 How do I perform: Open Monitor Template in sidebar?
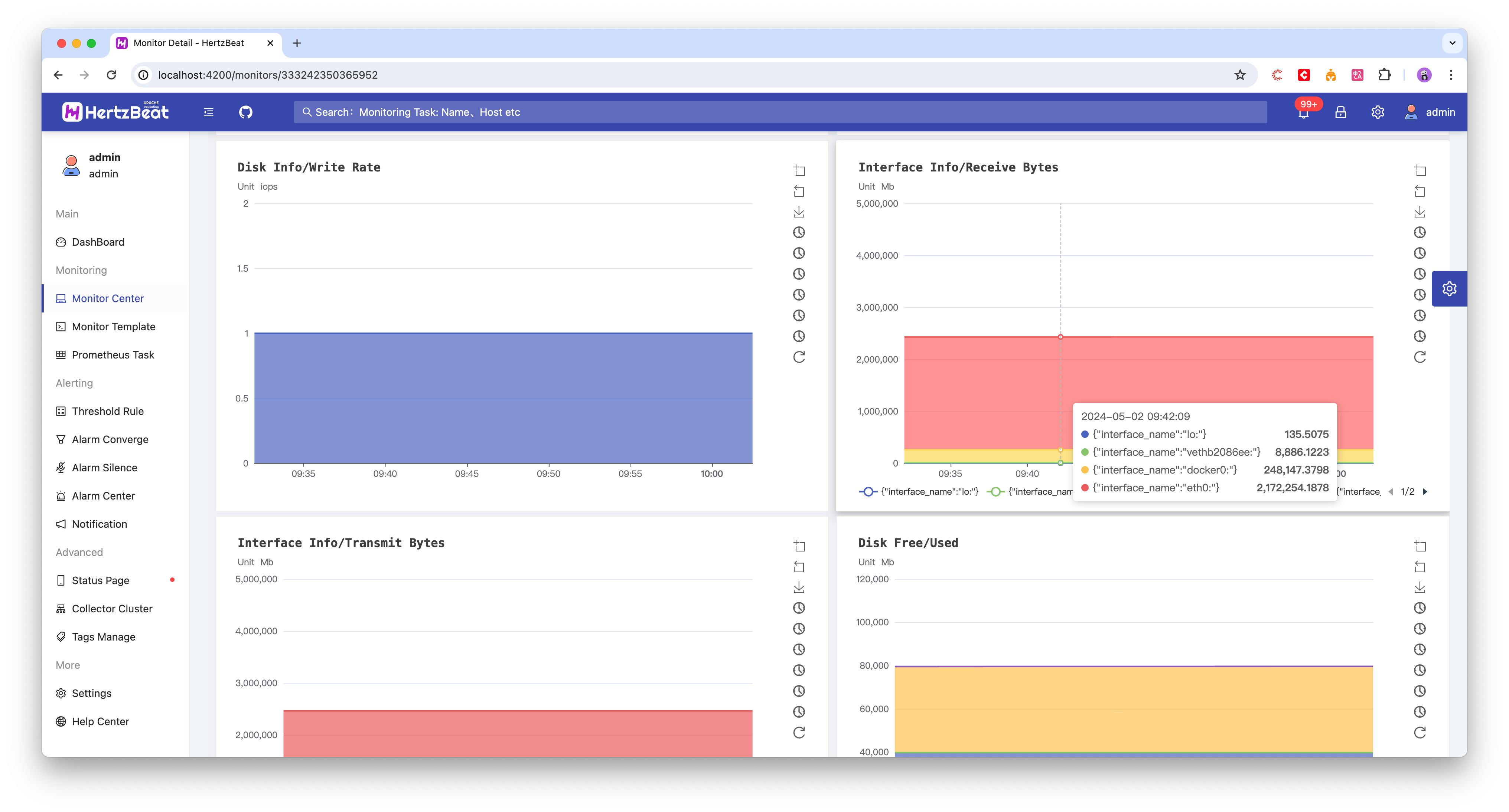coord(113,326)
